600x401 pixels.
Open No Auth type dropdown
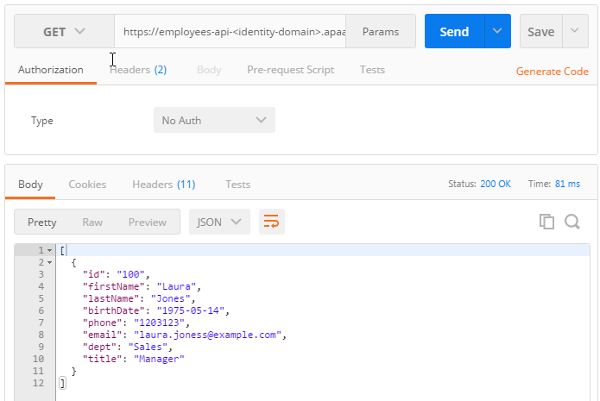(214, 120)
